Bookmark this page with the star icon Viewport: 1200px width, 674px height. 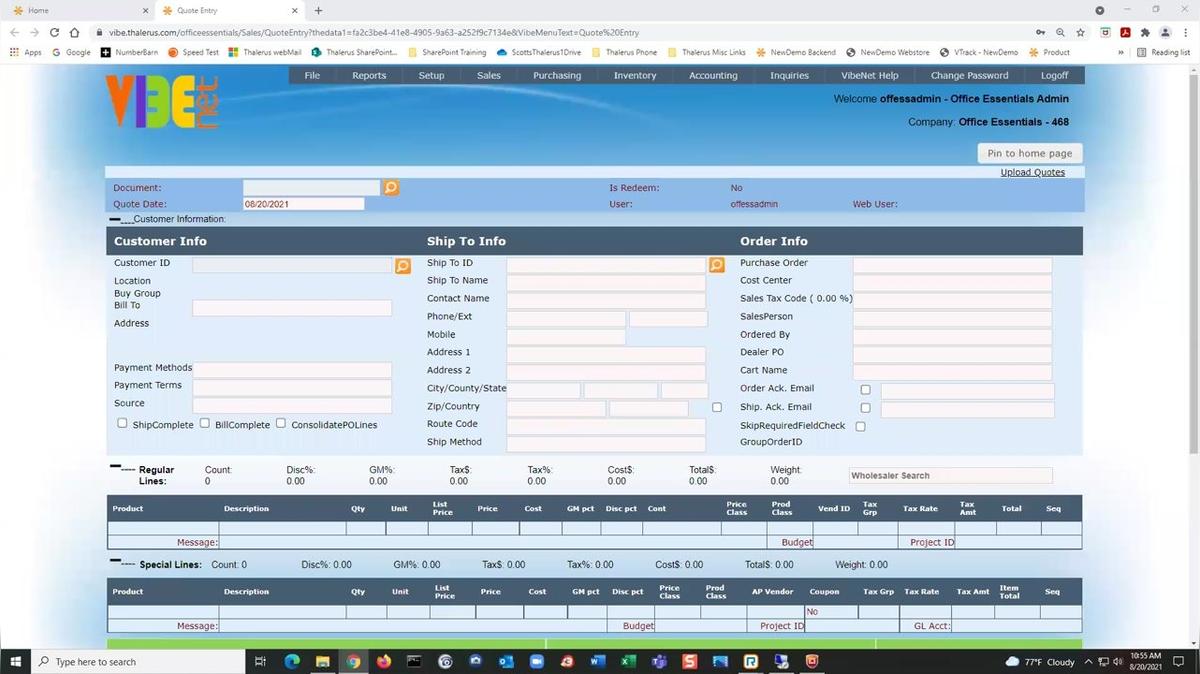1083,32
